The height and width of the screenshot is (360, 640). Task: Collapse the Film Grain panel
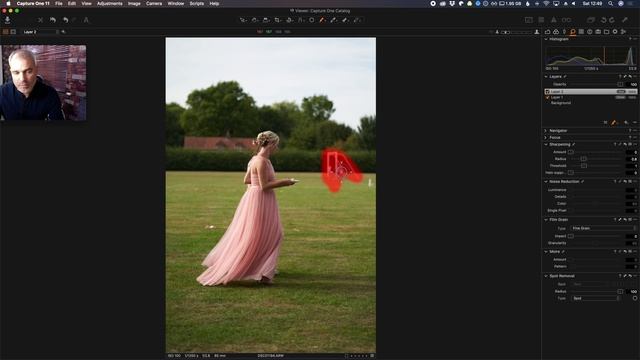[x=546, y=220]
